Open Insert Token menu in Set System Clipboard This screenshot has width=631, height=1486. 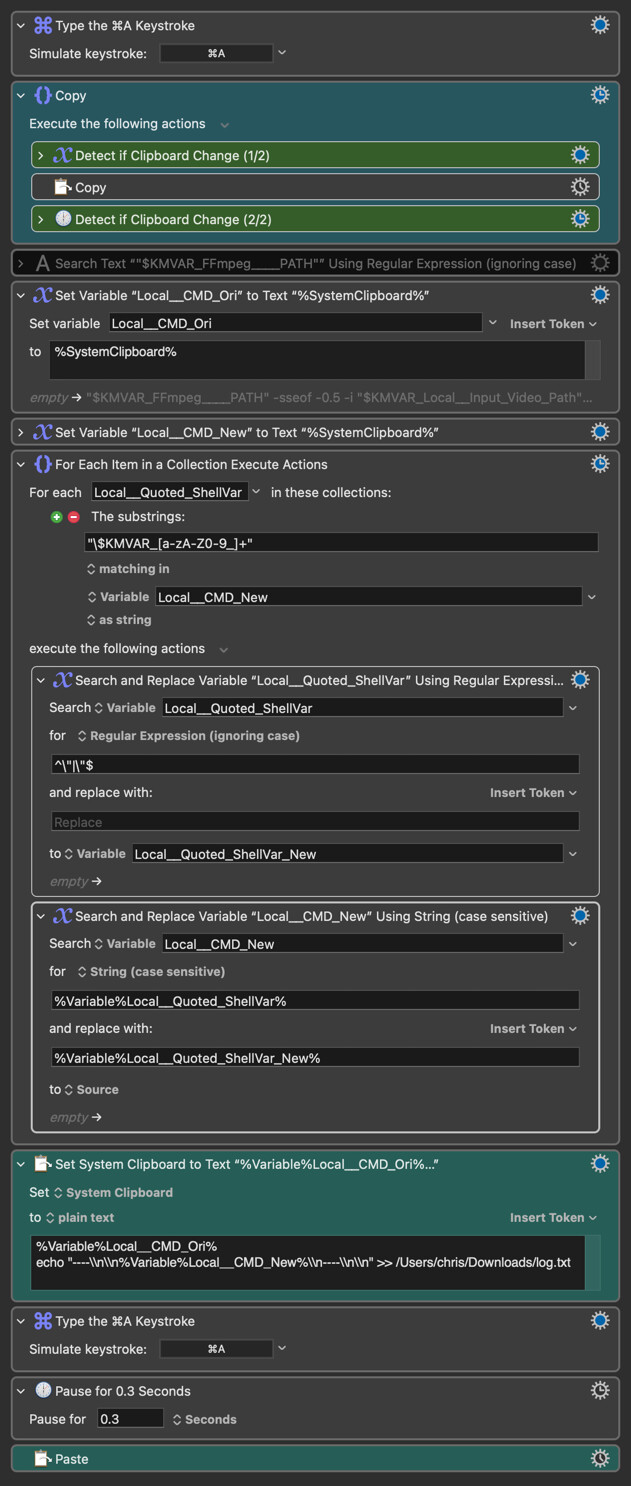(553, 1218)
